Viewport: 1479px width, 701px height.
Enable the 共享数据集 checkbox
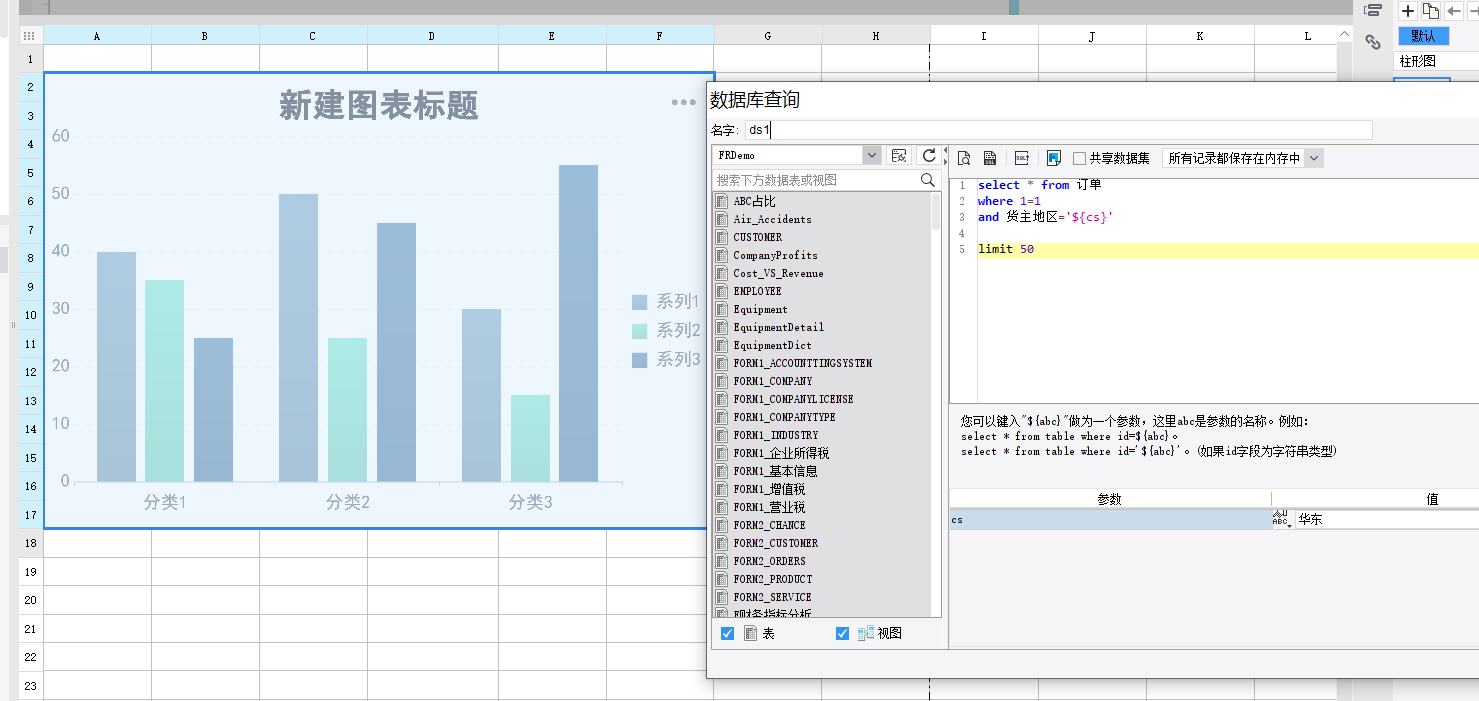pos(1080,158)
